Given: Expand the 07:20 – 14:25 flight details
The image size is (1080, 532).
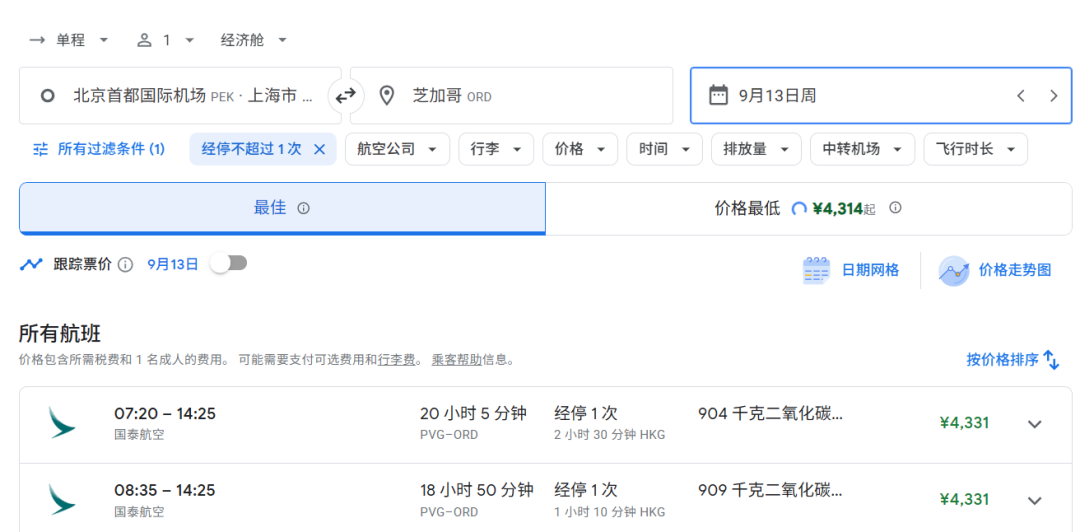Looking at the screenshot, I should click(x=1035, y=423).
